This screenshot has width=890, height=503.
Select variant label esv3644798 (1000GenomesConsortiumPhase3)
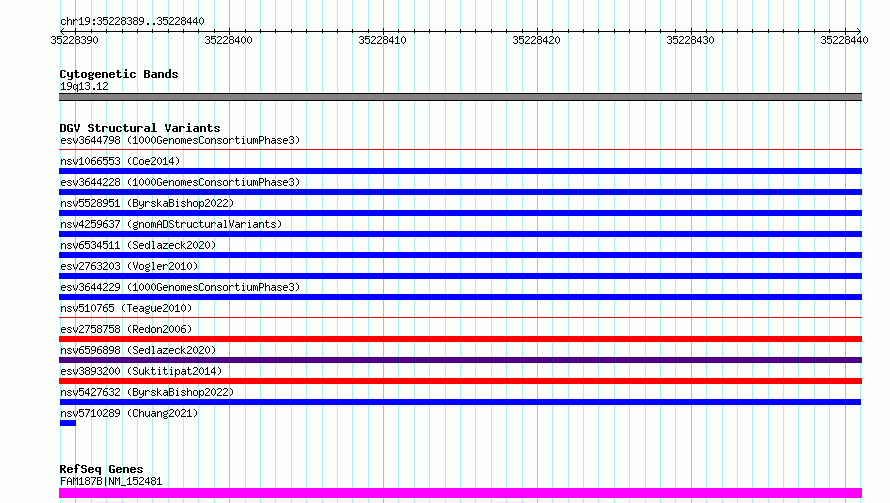pos(180,140)
